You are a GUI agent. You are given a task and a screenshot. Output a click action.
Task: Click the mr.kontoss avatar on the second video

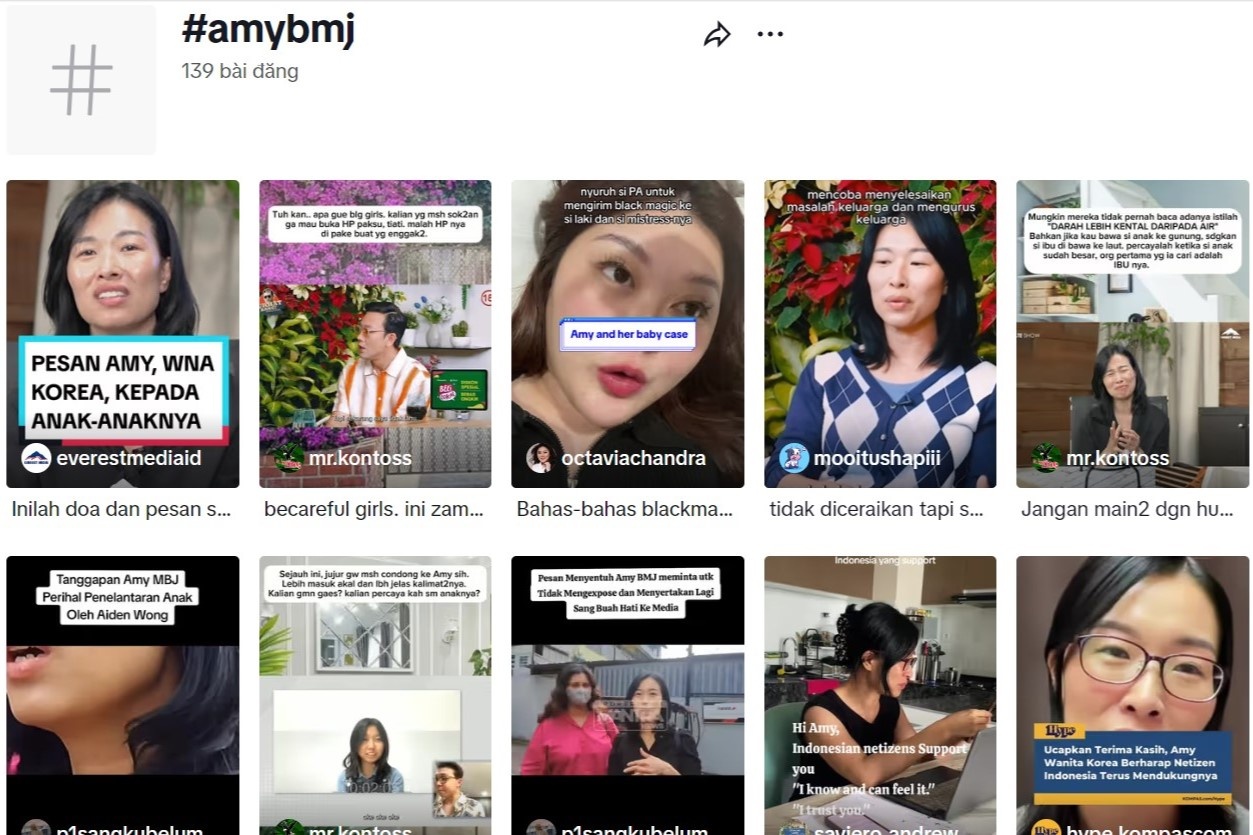point(286,458)
